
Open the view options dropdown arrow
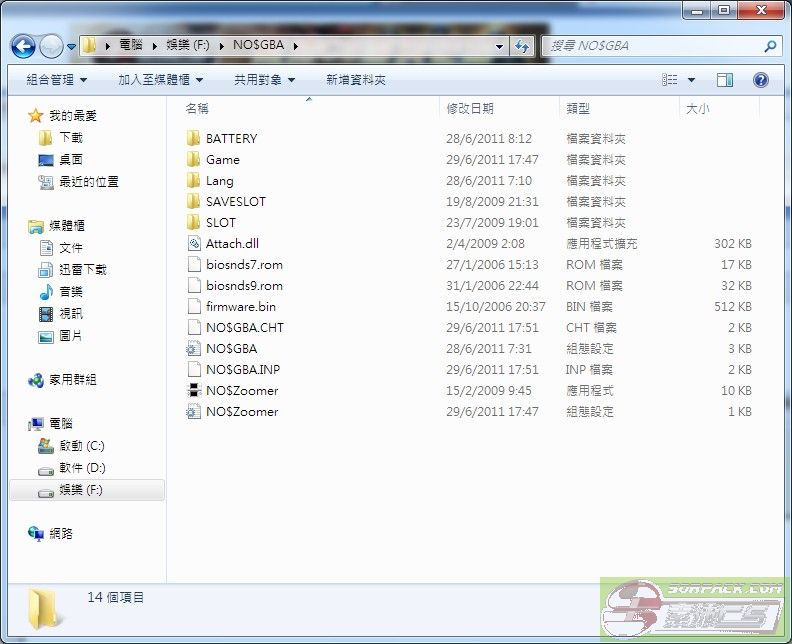[x=691, y=80]
